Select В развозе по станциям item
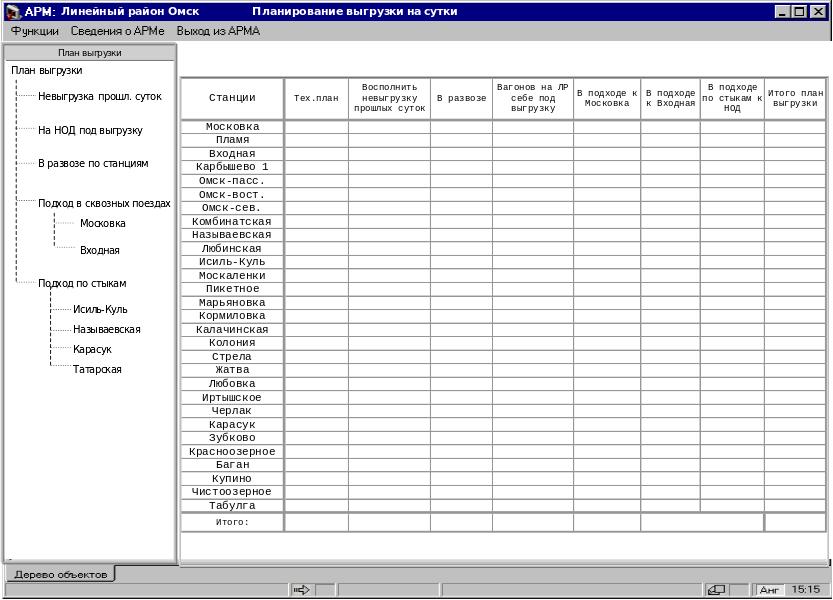Image resolution: width=833 pixels, height=600 pixels. point(93,163)
